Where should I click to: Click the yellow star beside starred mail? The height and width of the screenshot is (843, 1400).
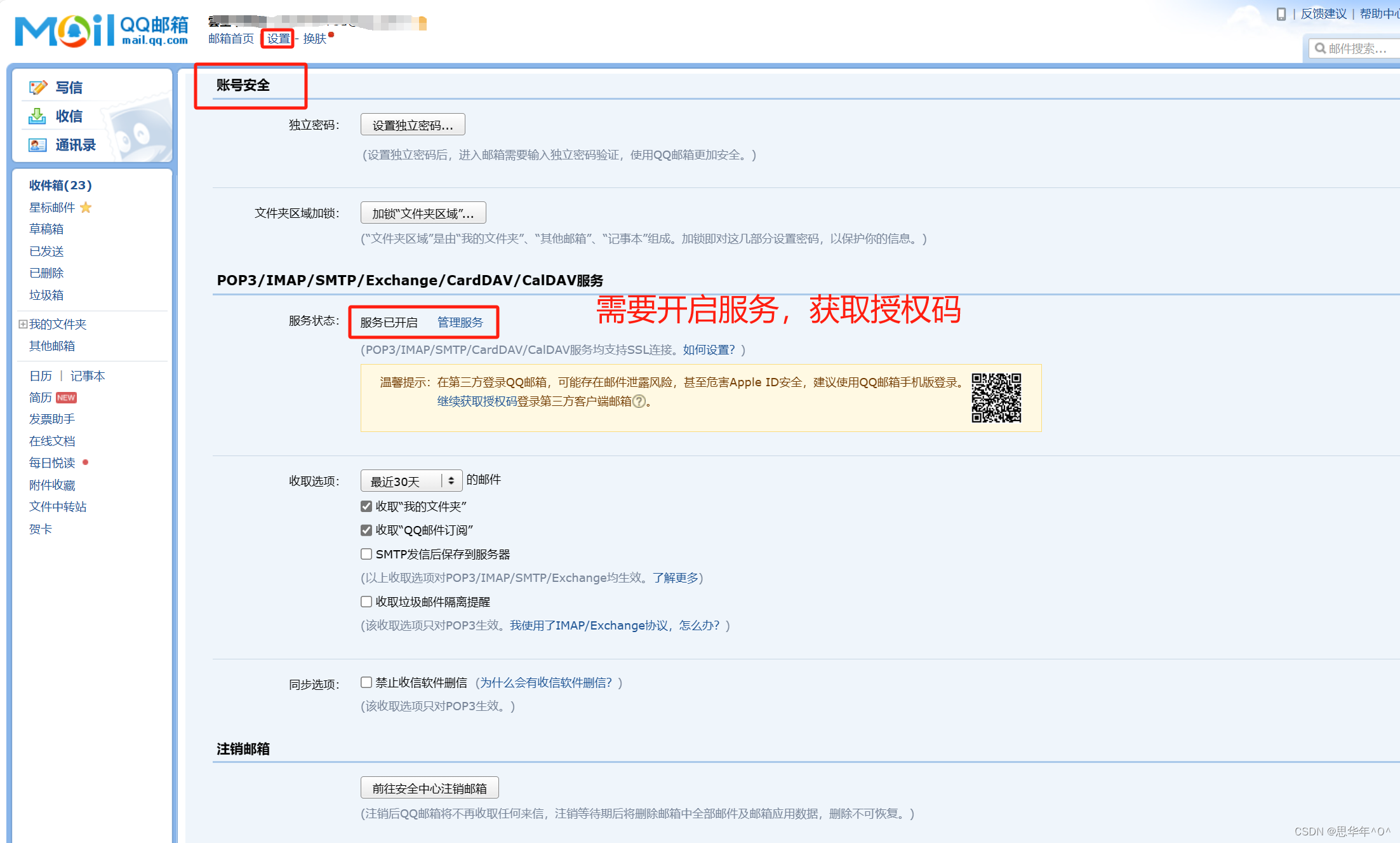86,207
